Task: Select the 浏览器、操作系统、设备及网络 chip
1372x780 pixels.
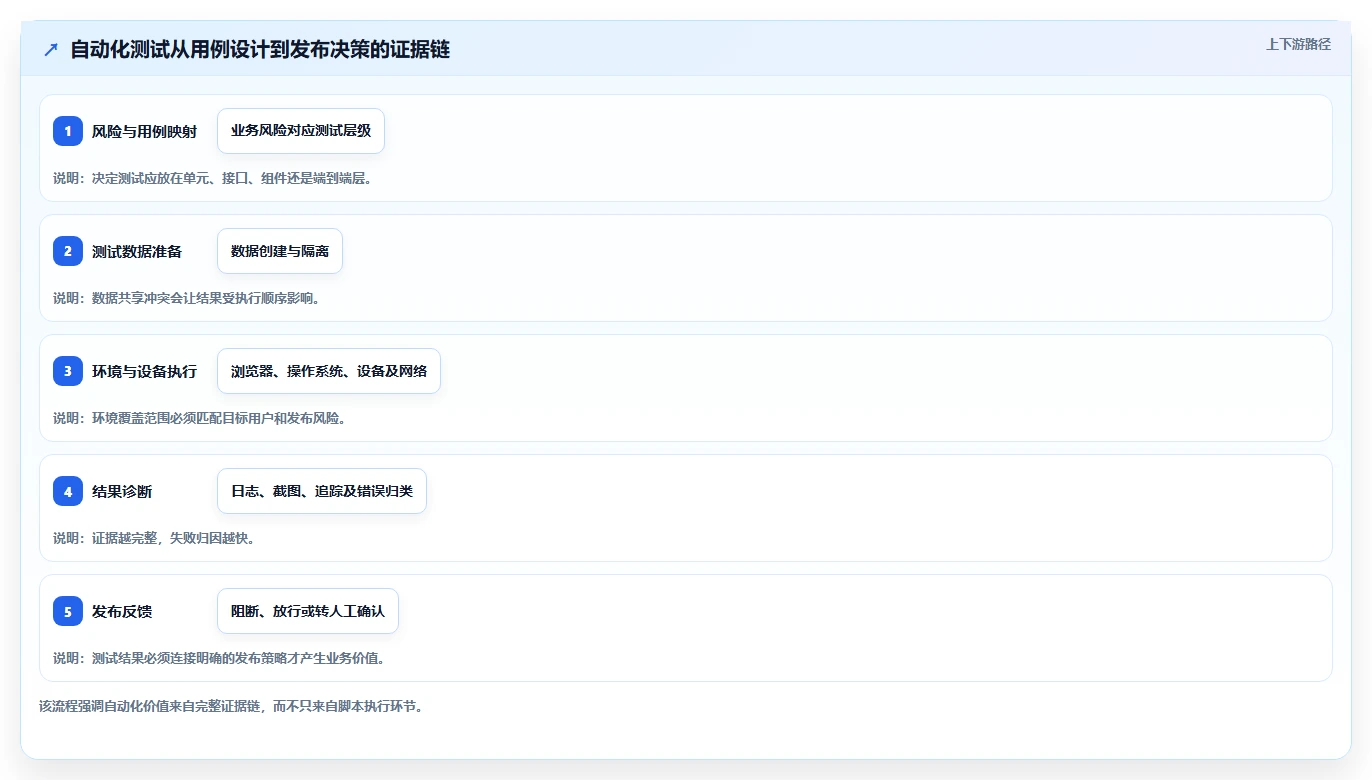Action: 329,371
